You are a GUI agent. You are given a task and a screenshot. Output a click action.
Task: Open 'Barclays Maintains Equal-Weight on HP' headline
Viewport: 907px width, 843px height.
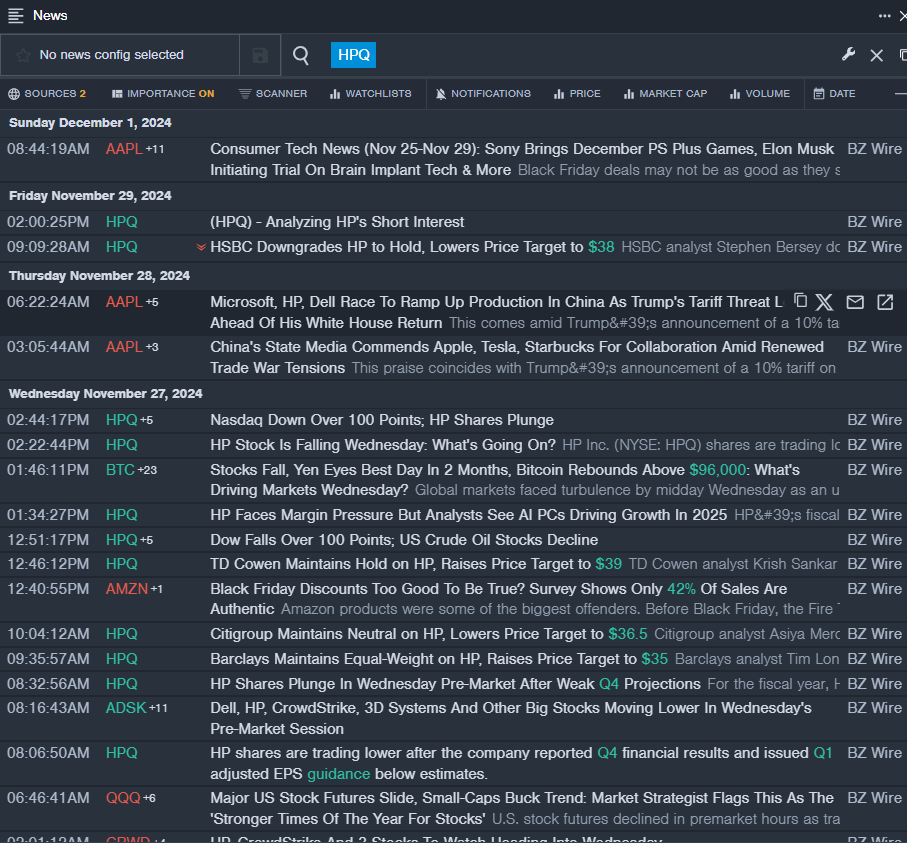point(439,658)
